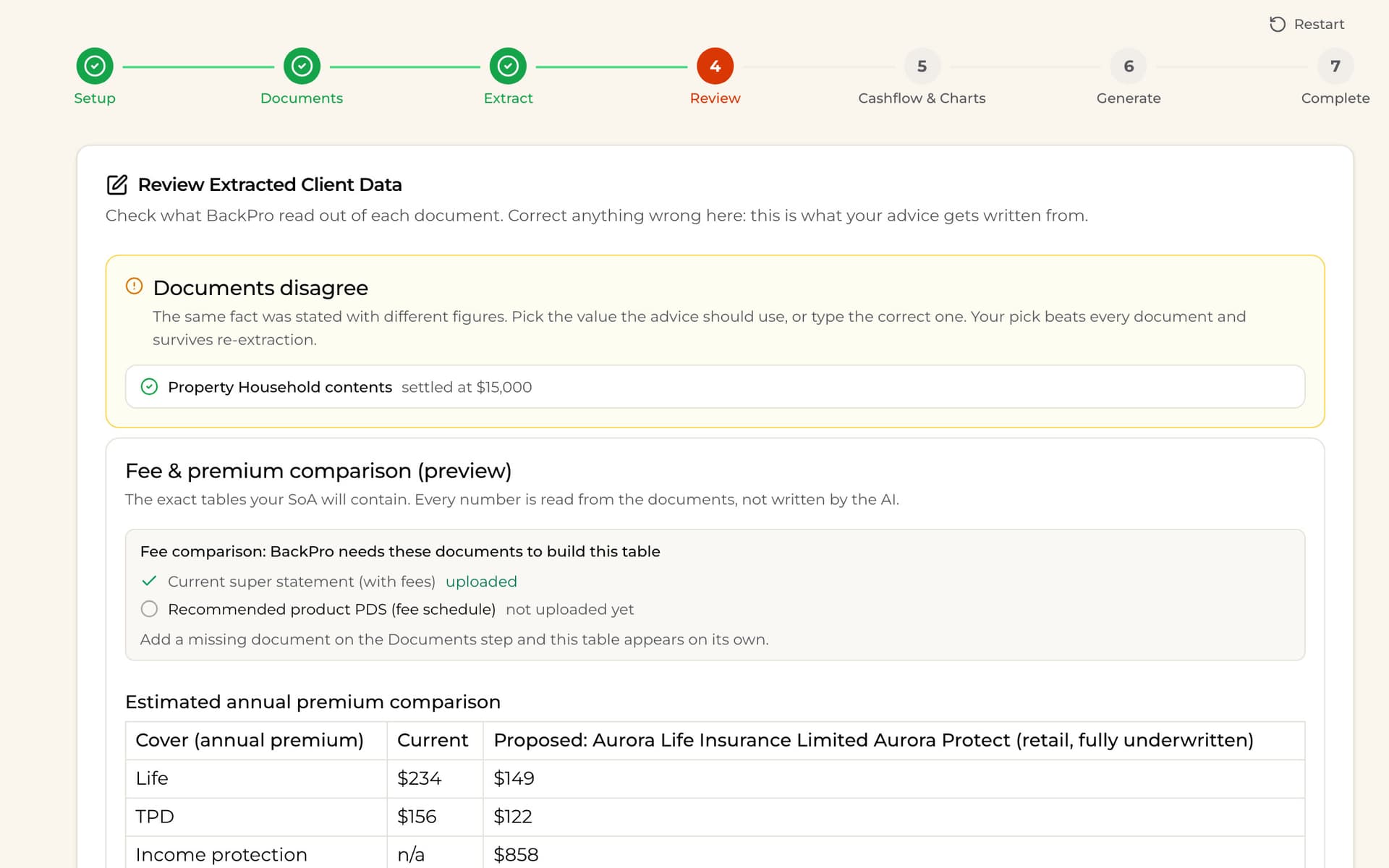Jump to step 6 Generate circle
The width and height of the screenshot is (1389, 868).
click(1129, 66)
